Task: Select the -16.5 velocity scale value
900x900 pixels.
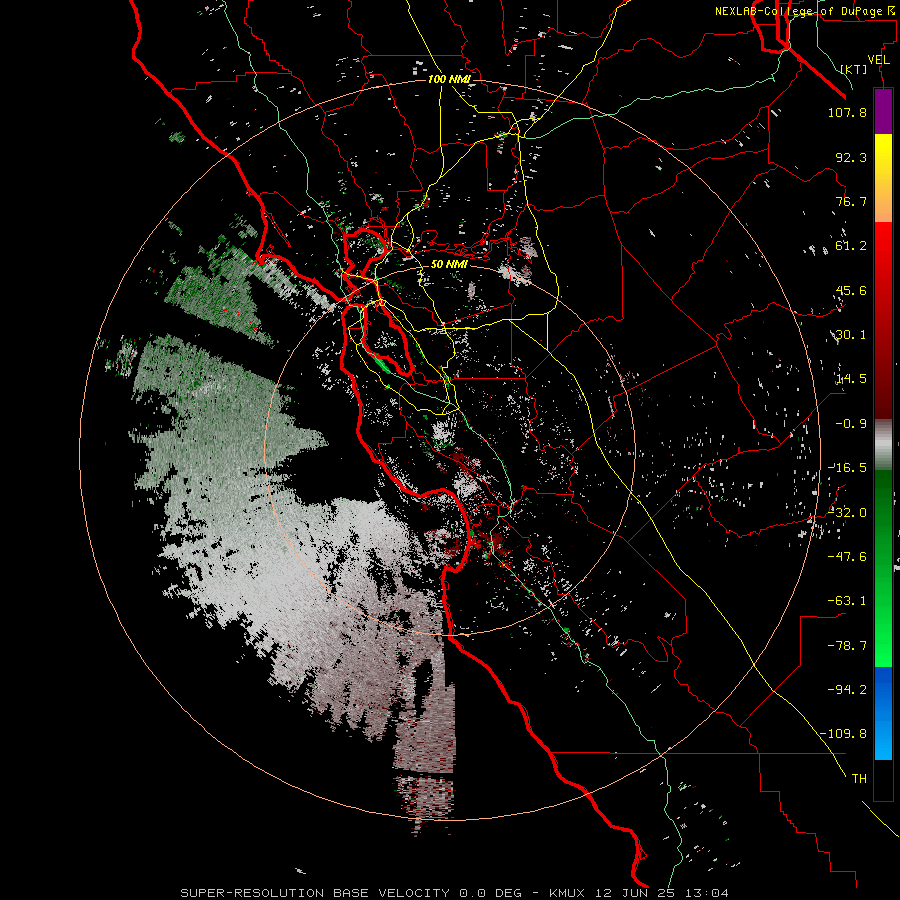Action: [x=847, y=468]
